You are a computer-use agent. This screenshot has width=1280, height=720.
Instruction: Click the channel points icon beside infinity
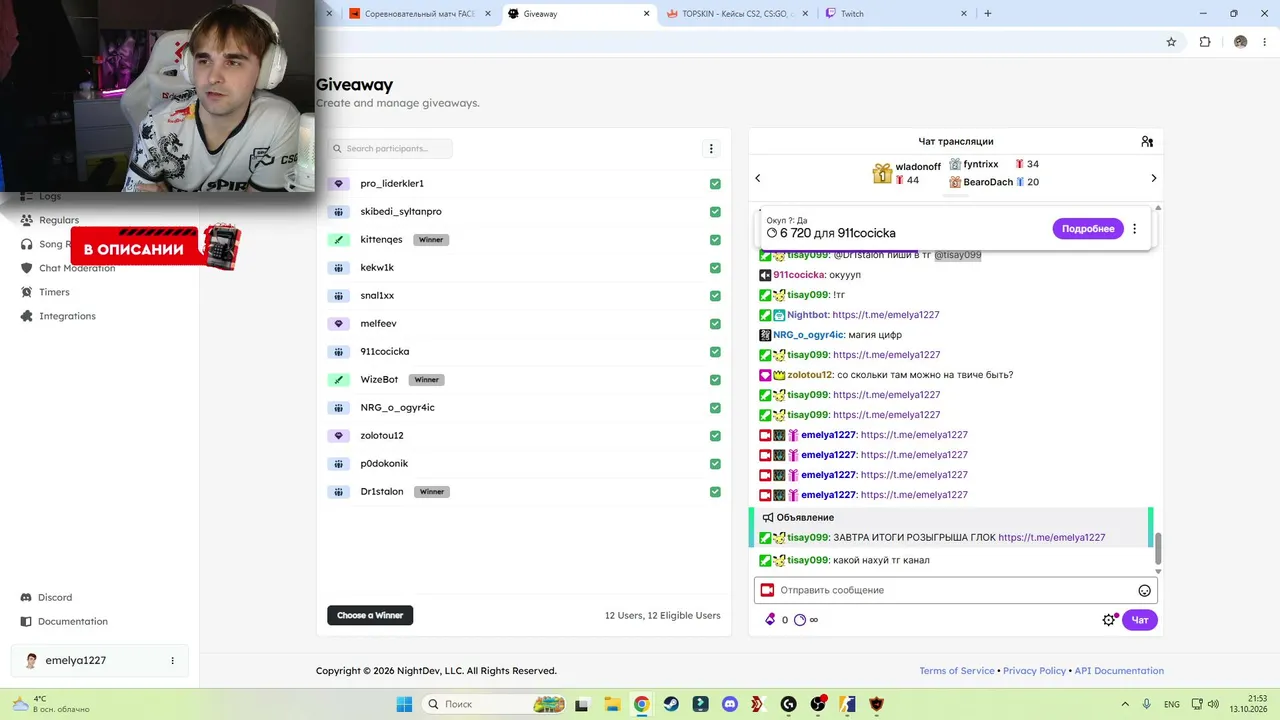[x=800, y=620]
